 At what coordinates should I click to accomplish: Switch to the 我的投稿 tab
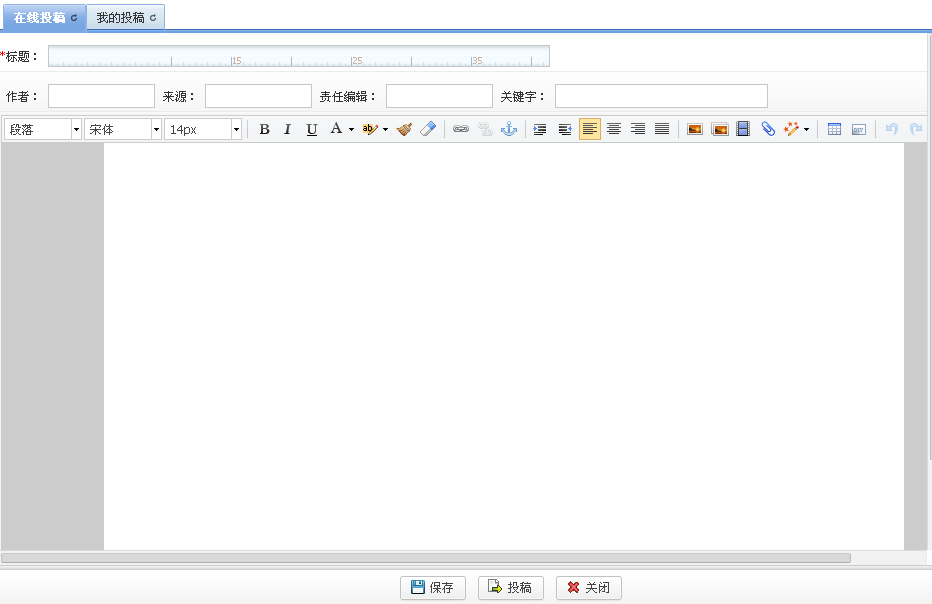pos(126,17)
